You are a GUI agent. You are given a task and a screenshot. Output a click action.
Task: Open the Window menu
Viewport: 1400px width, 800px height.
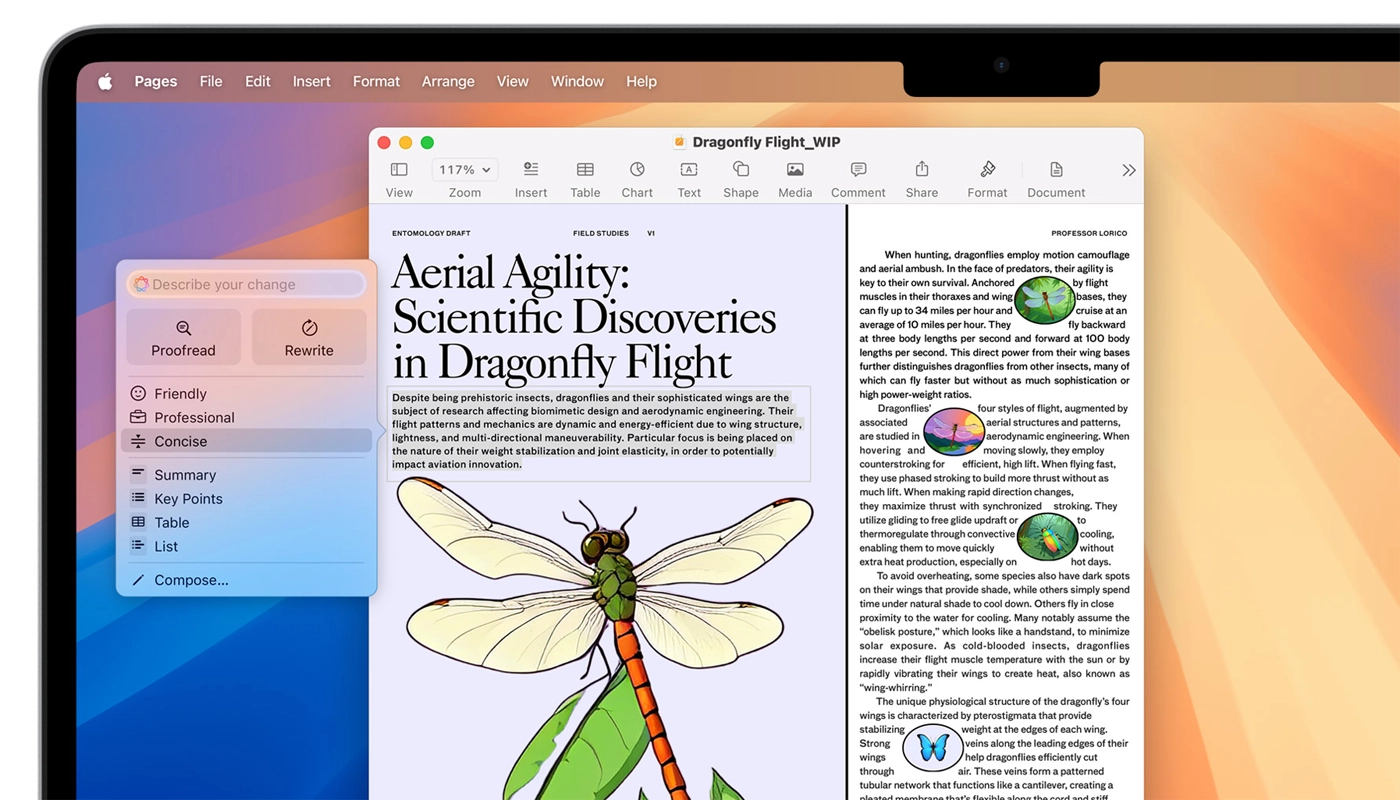tap(577, 82)
